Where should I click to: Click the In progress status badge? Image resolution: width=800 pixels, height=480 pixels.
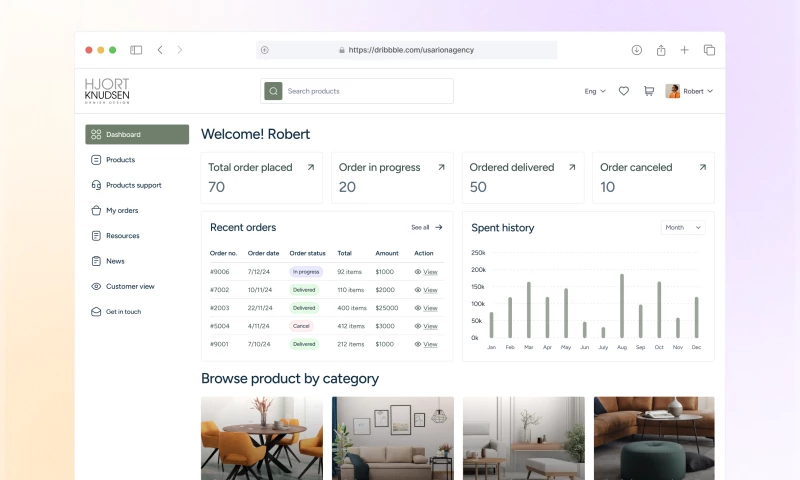coord(306,272)
